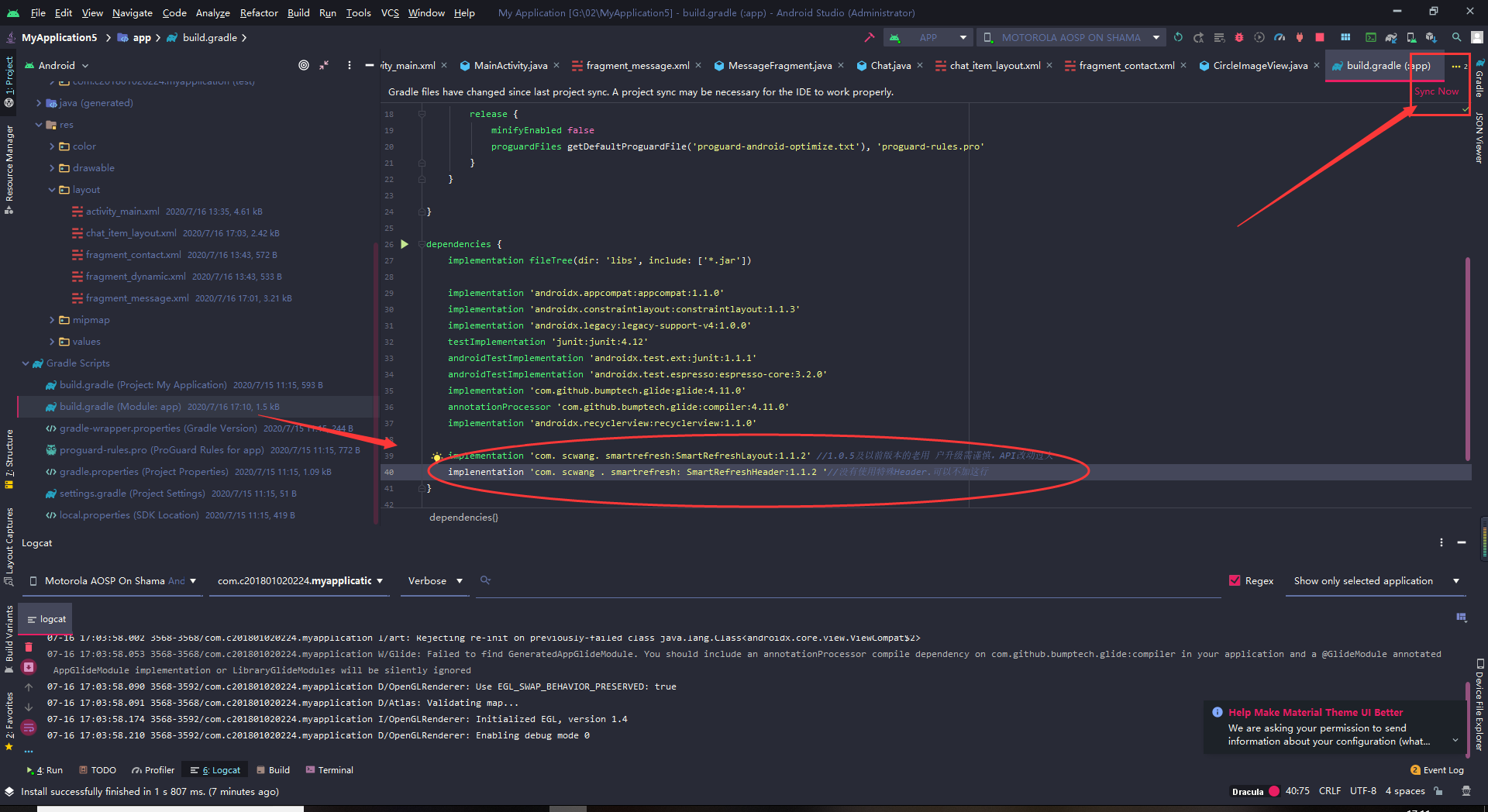Open the Event Log button
This screenshot has height=812, width=1488.
pos(1437,769)
